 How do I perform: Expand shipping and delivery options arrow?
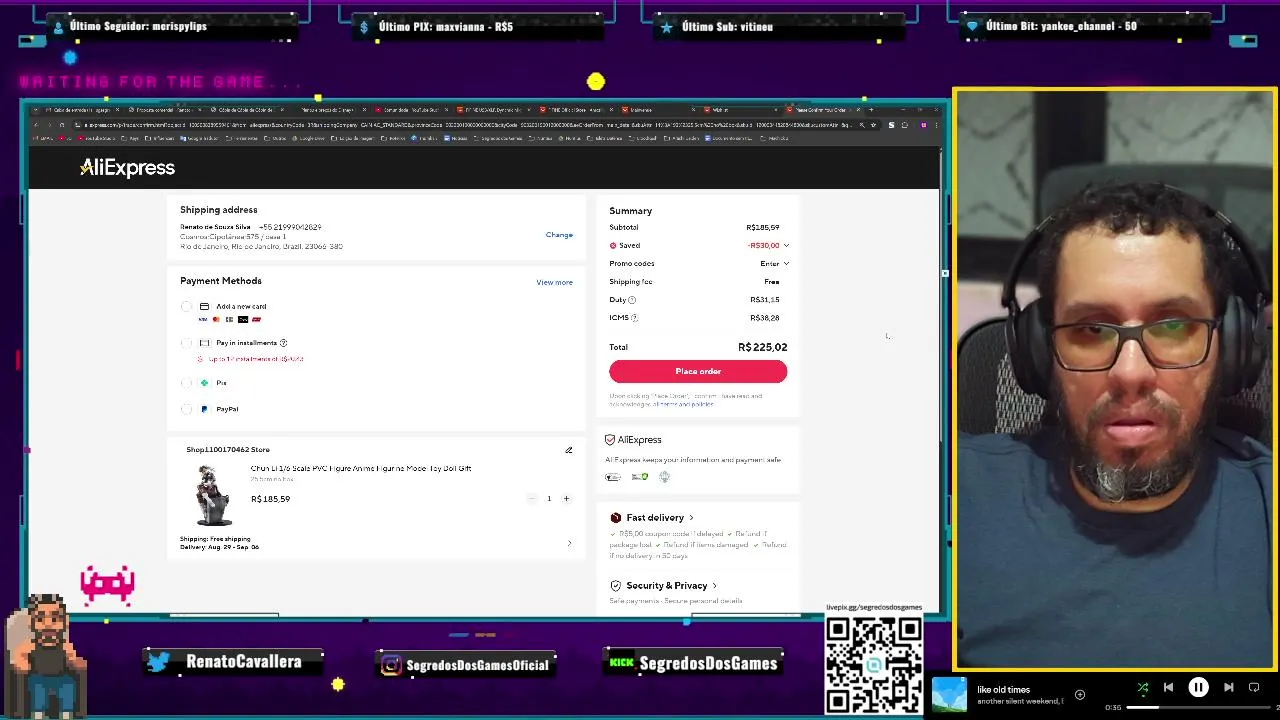(570, 543)
